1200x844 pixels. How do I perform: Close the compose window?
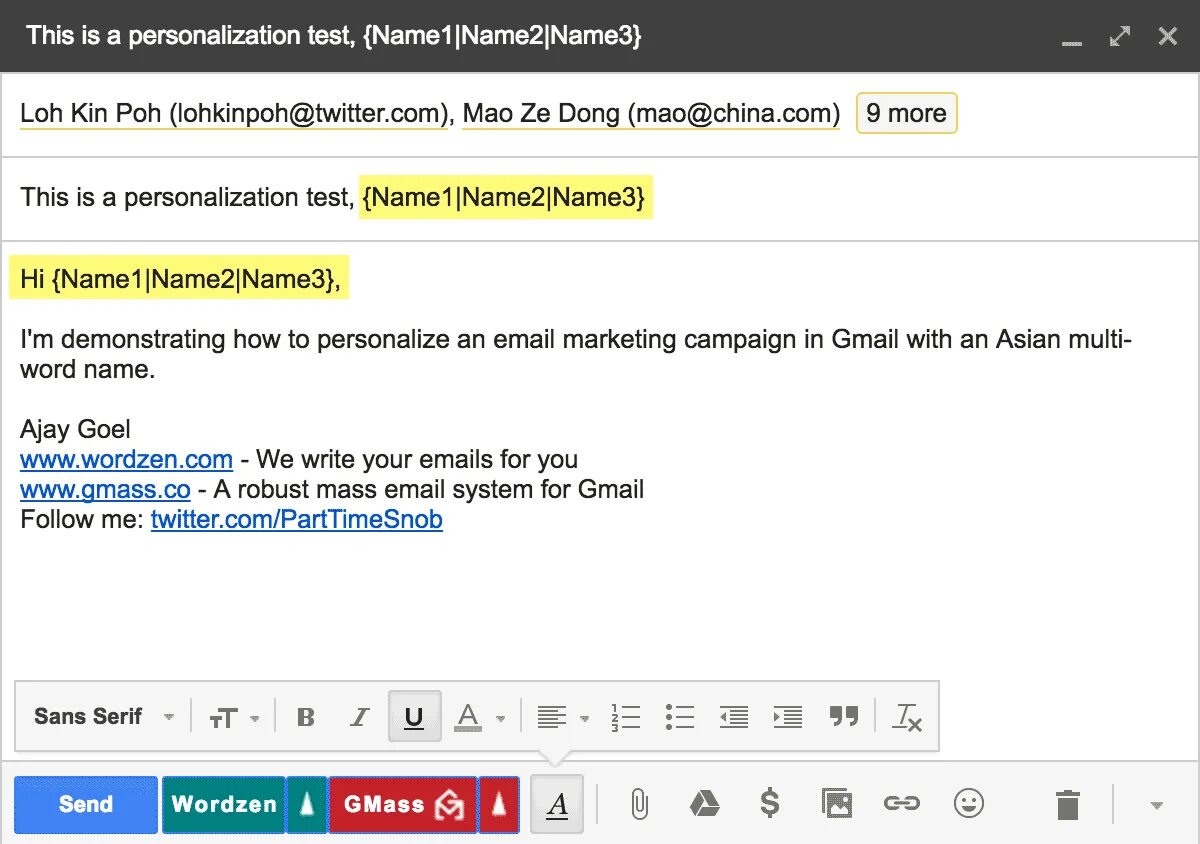point(1167,36)
